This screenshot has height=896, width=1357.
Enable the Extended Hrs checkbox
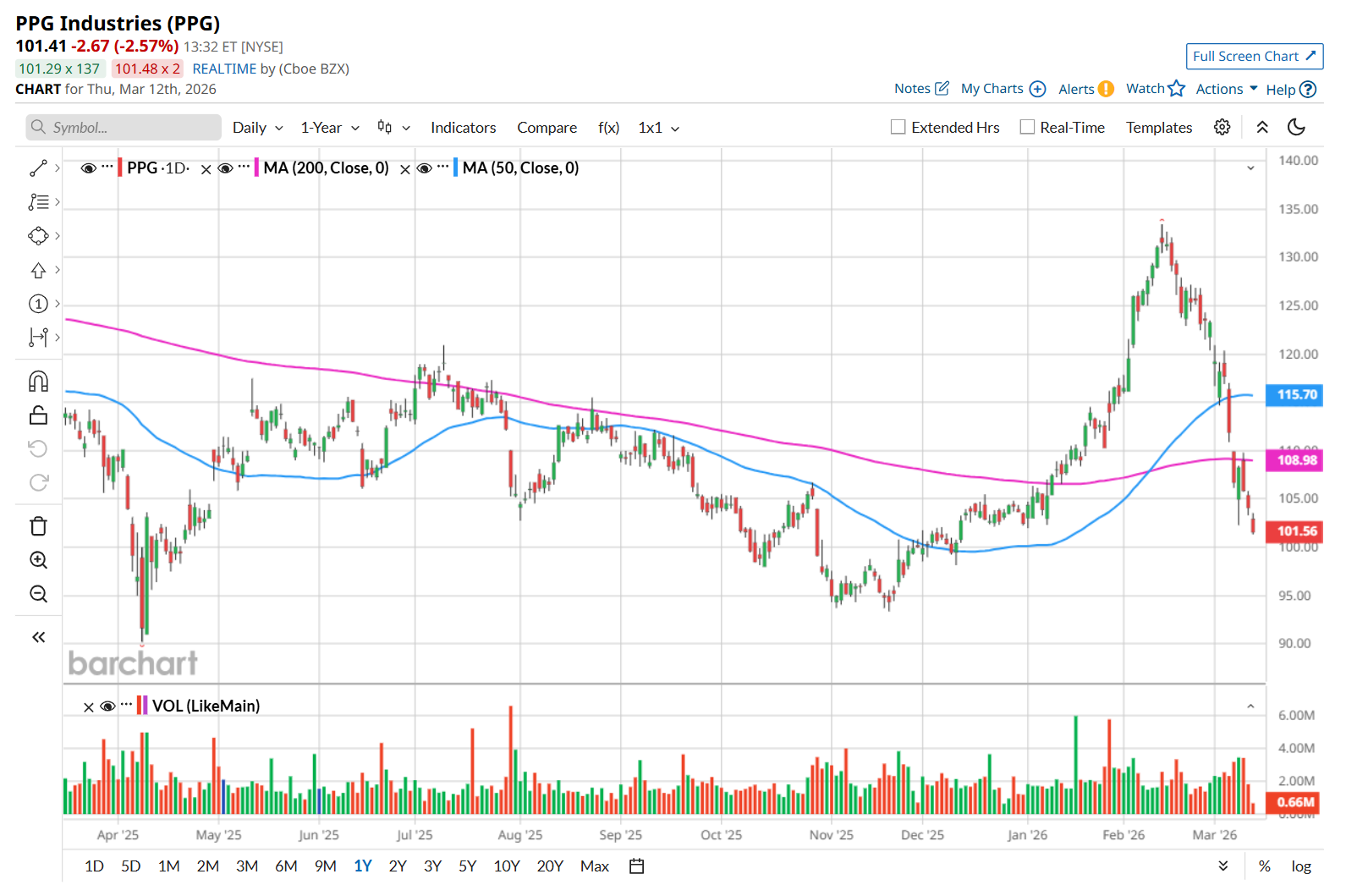898,127
